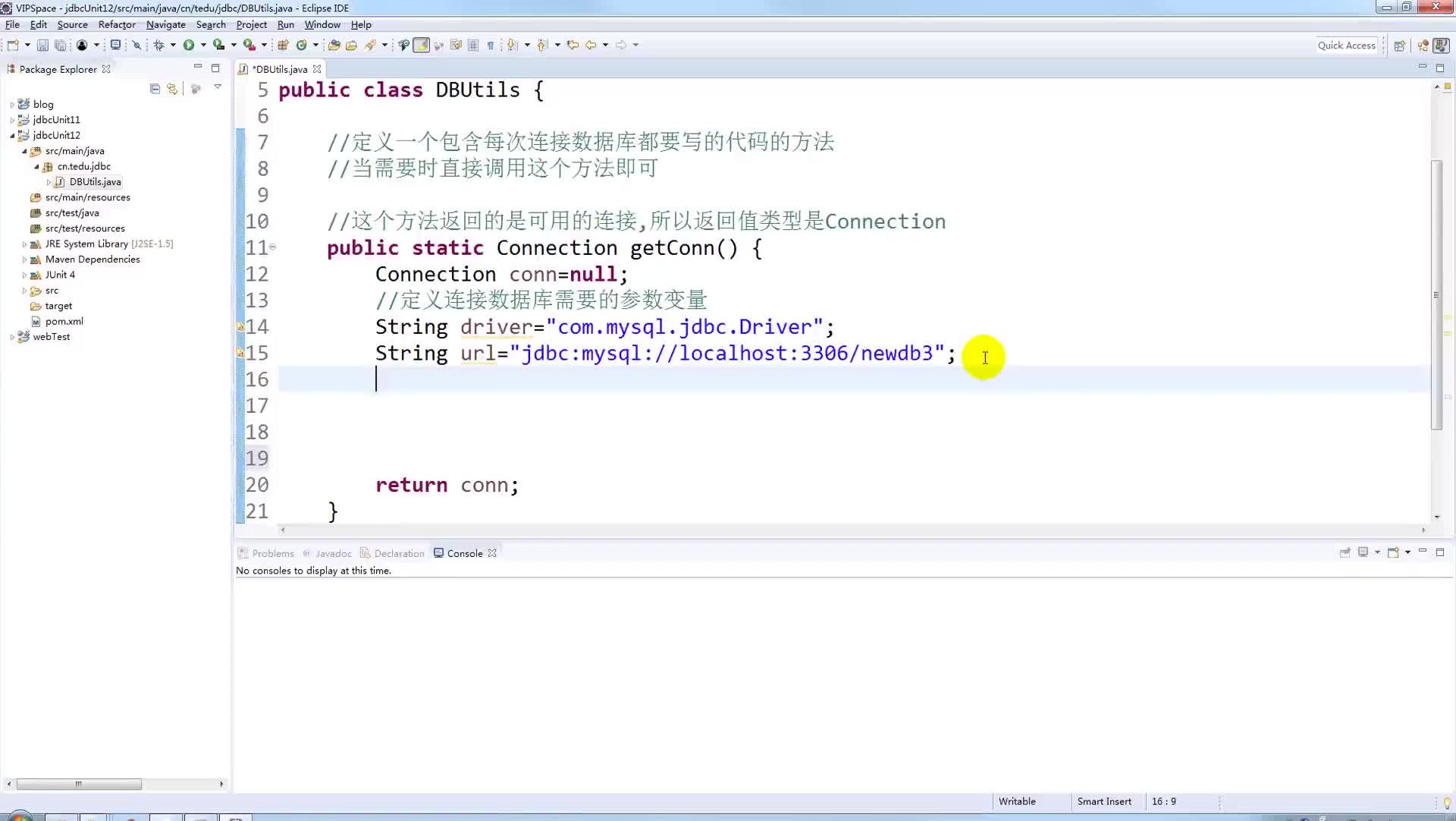The height and width of the screenshot is (821, 1456).
Task: Click the Quick Access search field
Action: (1346, 46)
